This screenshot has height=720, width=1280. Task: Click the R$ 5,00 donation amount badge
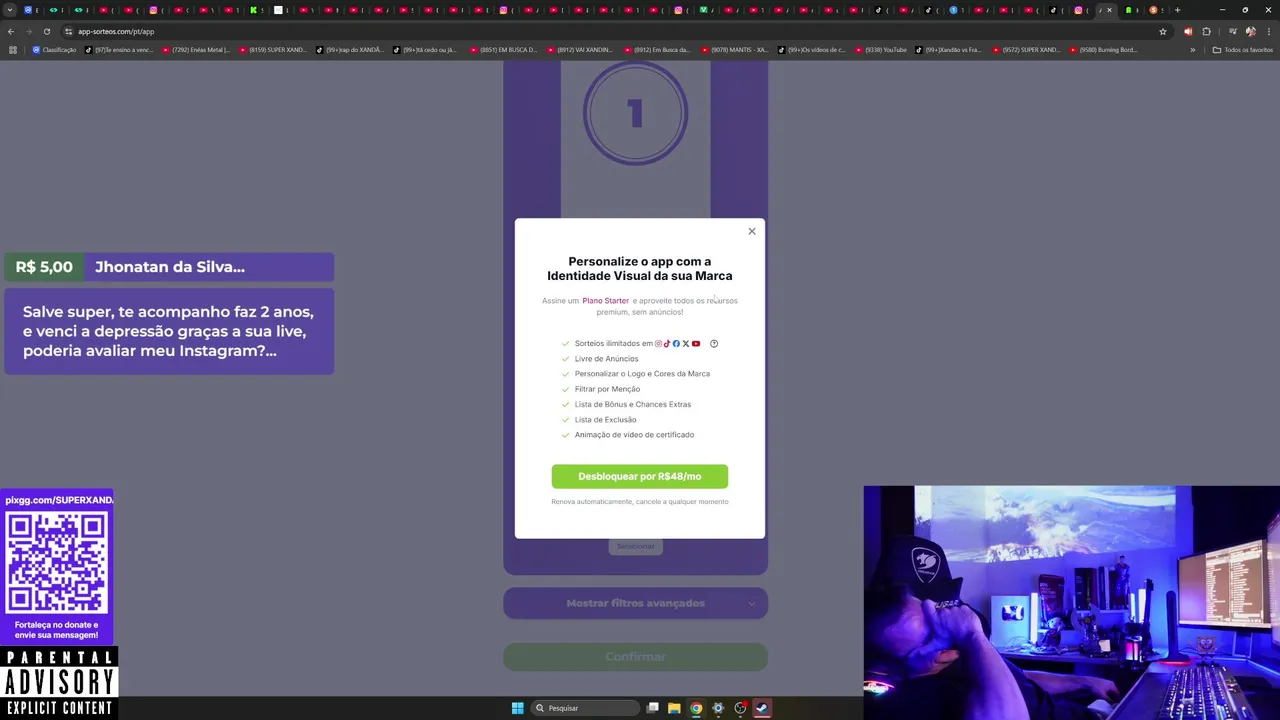click(x=45, y=267)
